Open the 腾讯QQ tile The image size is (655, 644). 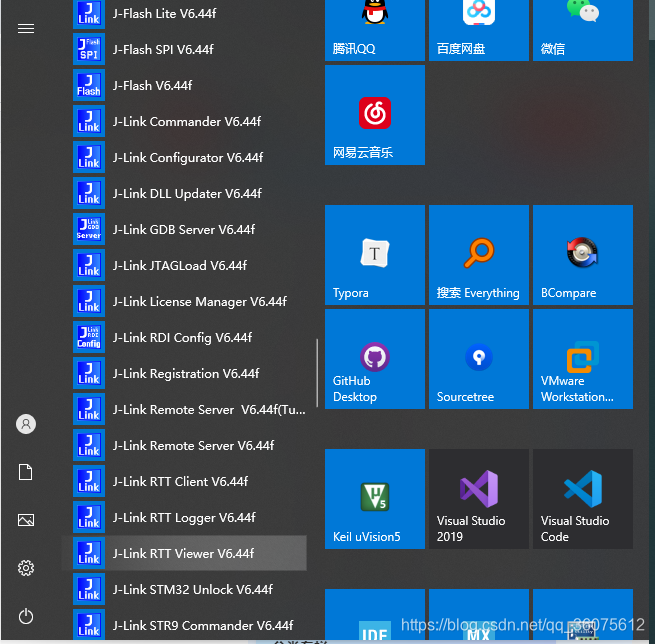[x=375, y=30]
